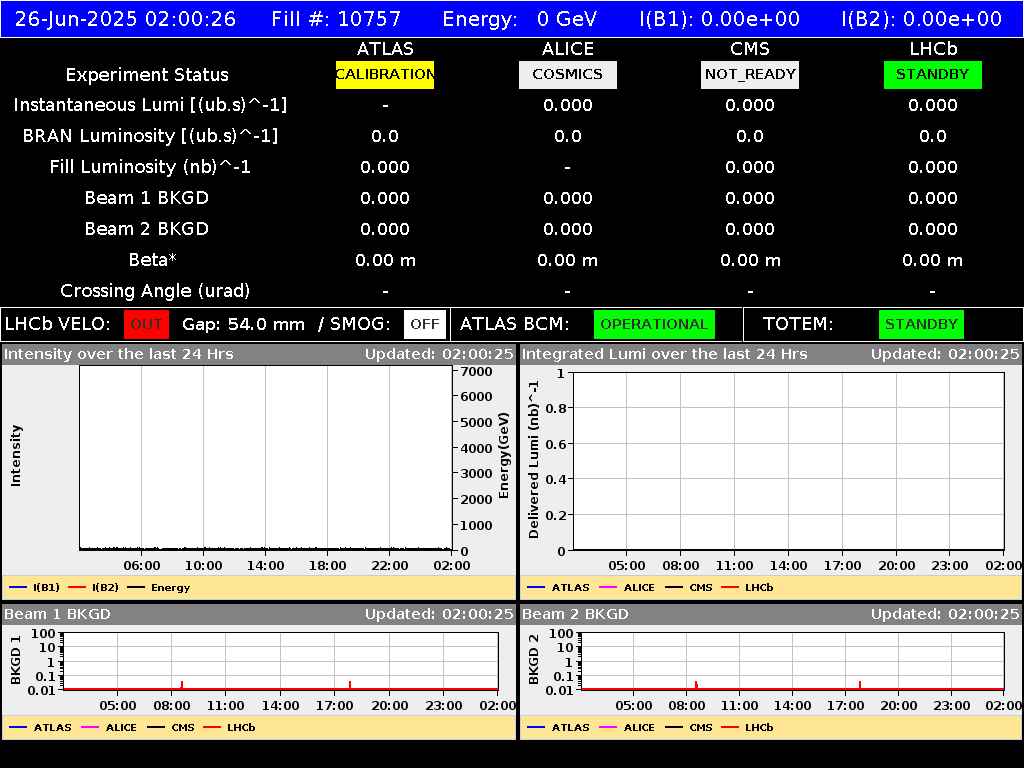Click the ATLAS column heading
This screenshot has height=768, width=1024.
click(x=385, y=49)
